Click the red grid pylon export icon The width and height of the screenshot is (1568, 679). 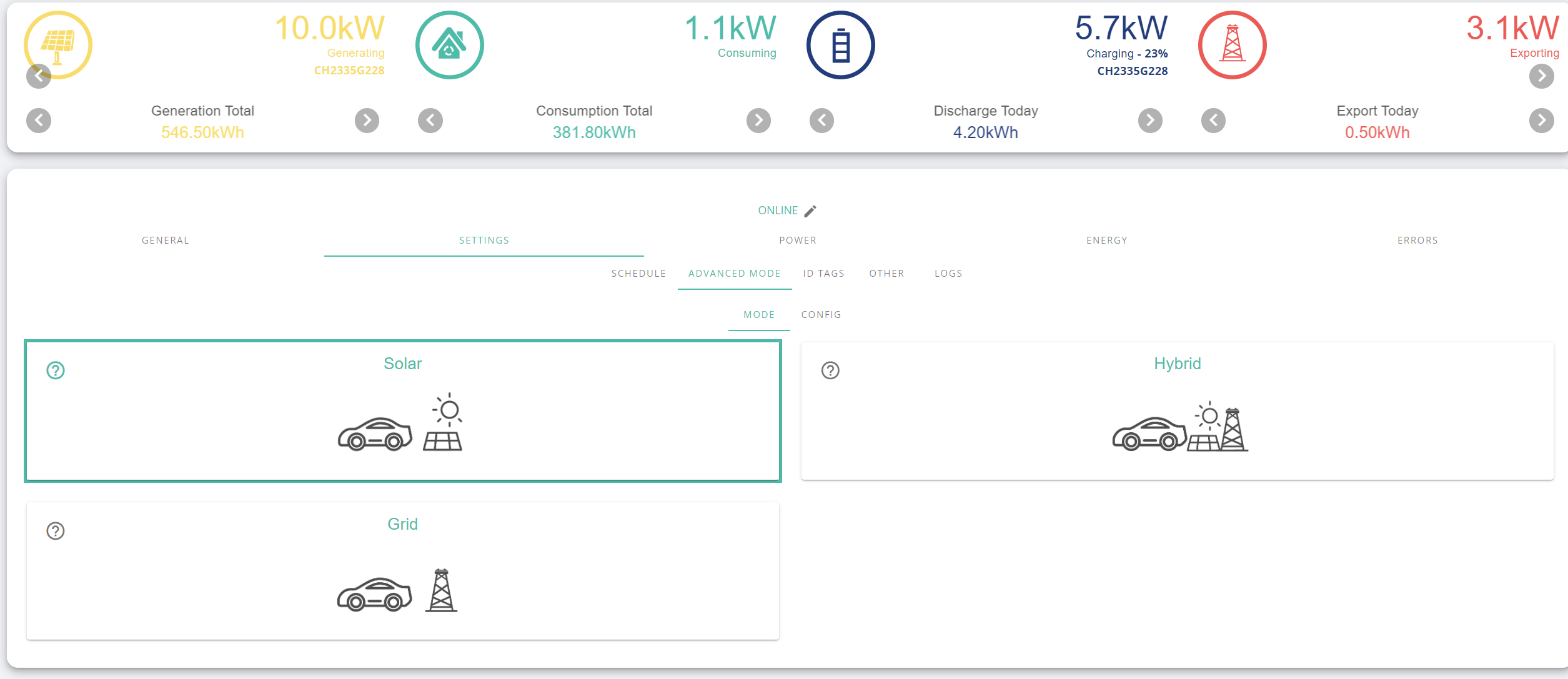tap(1233, 45)
